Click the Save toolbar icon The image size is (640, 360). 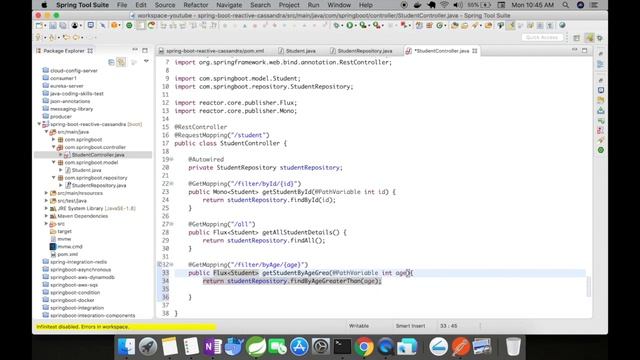[x=53, y=25]
